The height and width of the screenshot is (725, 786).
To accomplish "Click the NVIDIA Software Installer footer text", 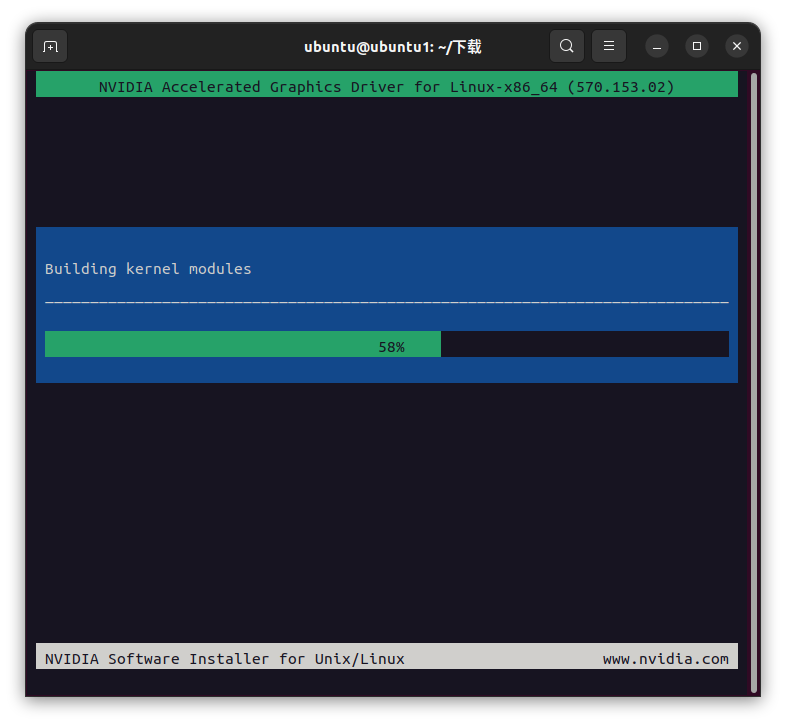I will click(225, 658).
